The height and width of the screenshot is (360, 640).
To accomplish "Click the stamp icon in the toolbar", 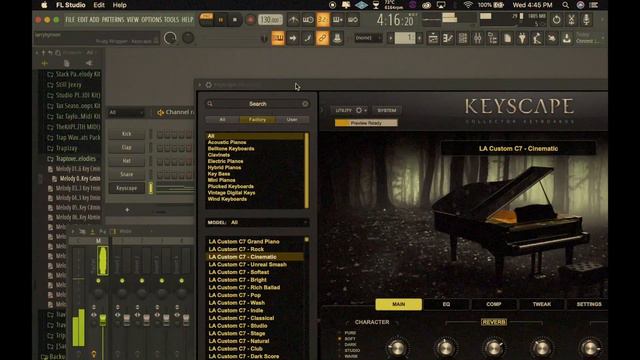I will [x=338, y=38].
